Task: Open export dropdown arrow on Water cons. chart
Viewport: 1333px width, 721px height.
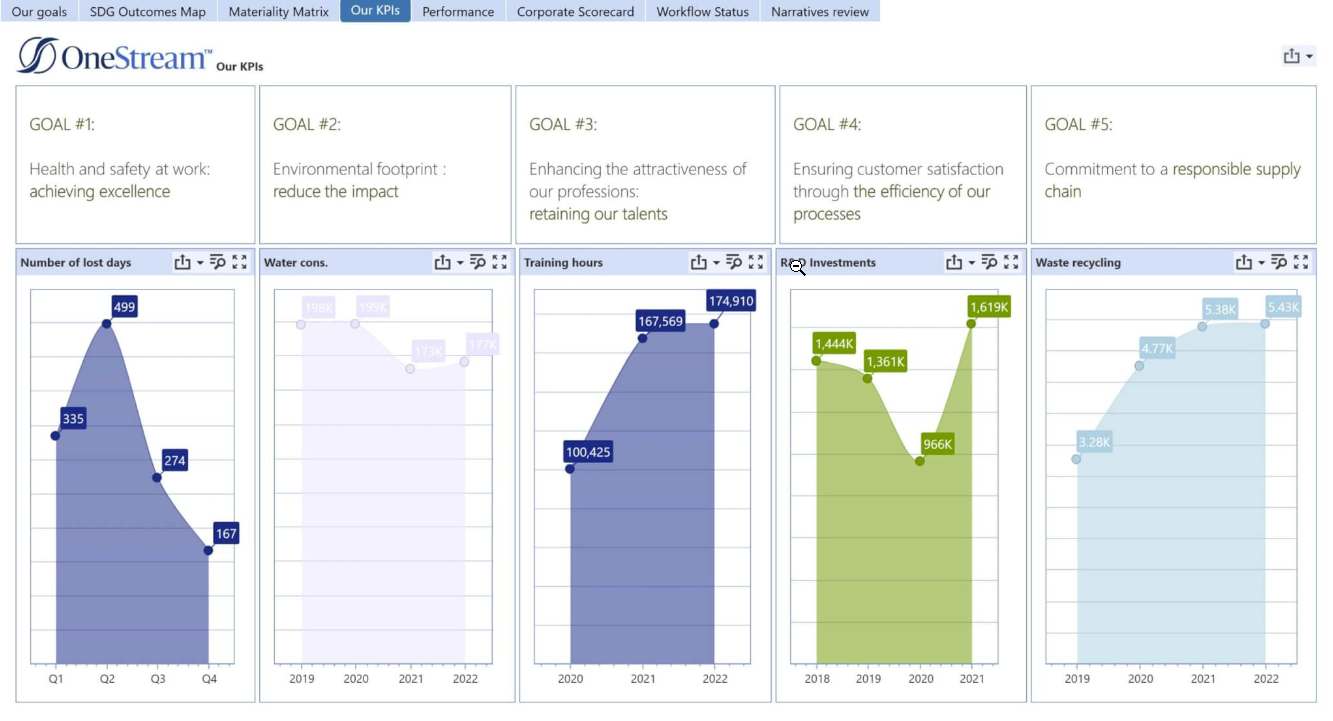Action: coord(460,263)
